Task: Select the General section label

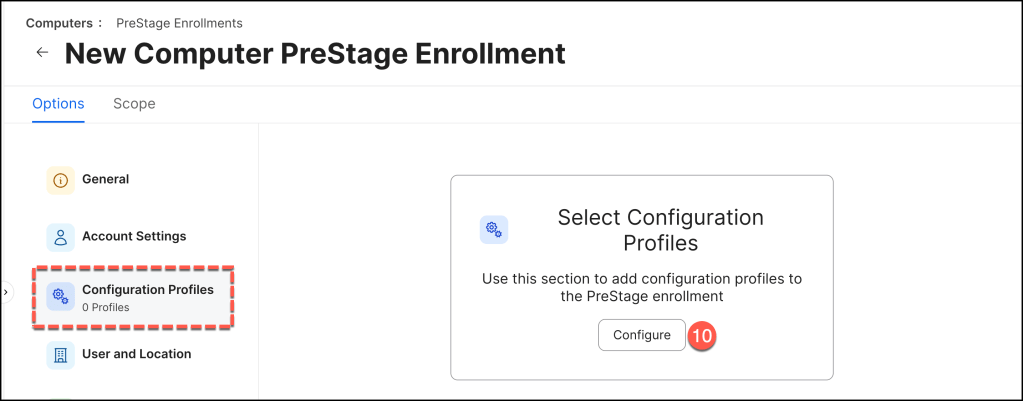Action: [x=105, y=179]
